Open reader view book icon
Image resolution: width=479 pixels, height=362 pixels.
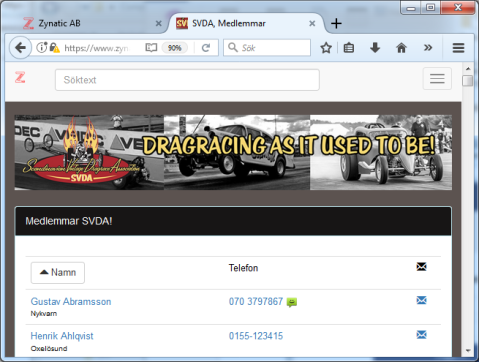[x=151, y=48]
